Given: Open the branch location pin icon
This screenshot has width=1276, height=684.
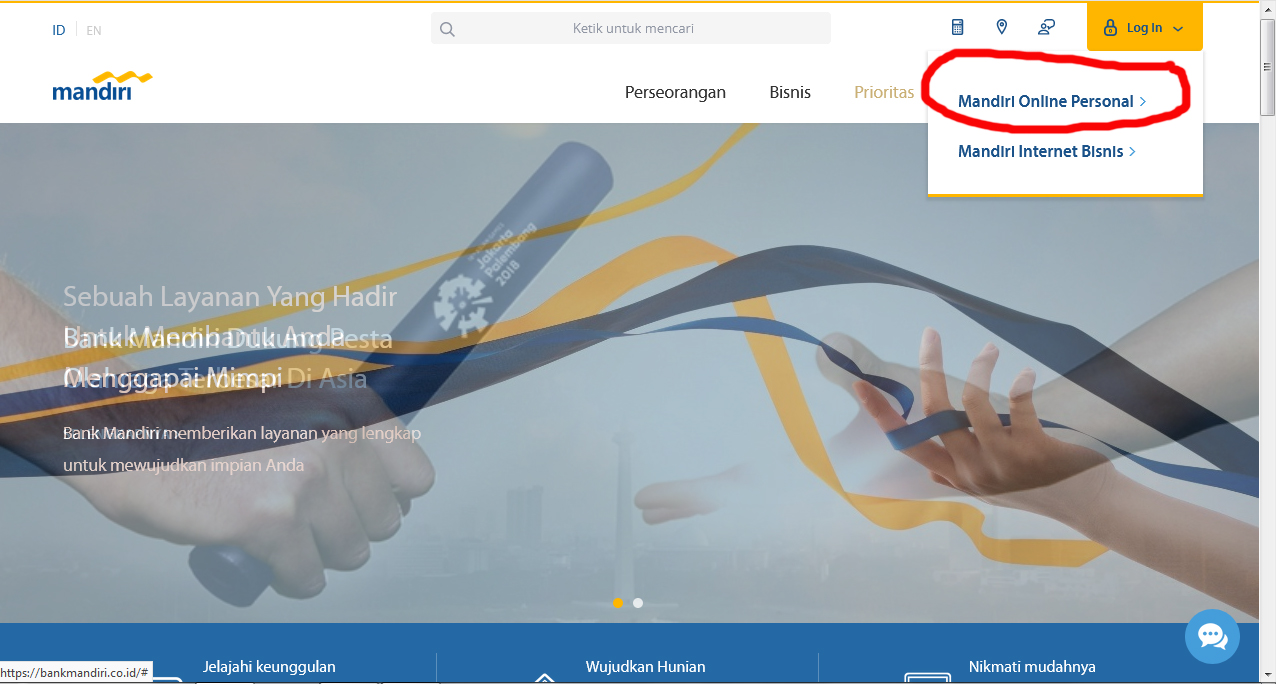Looking at the screenshot, I should pyautogui.click(x=1002, y=28).
